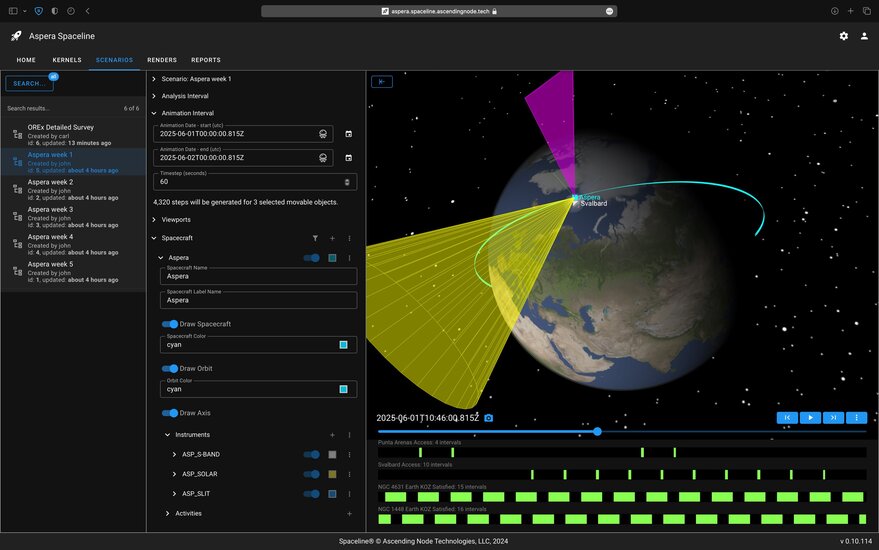Open the Spacecraft section more-options menu
The height and width of the screenshot is (550, 879).
point(349,238)
